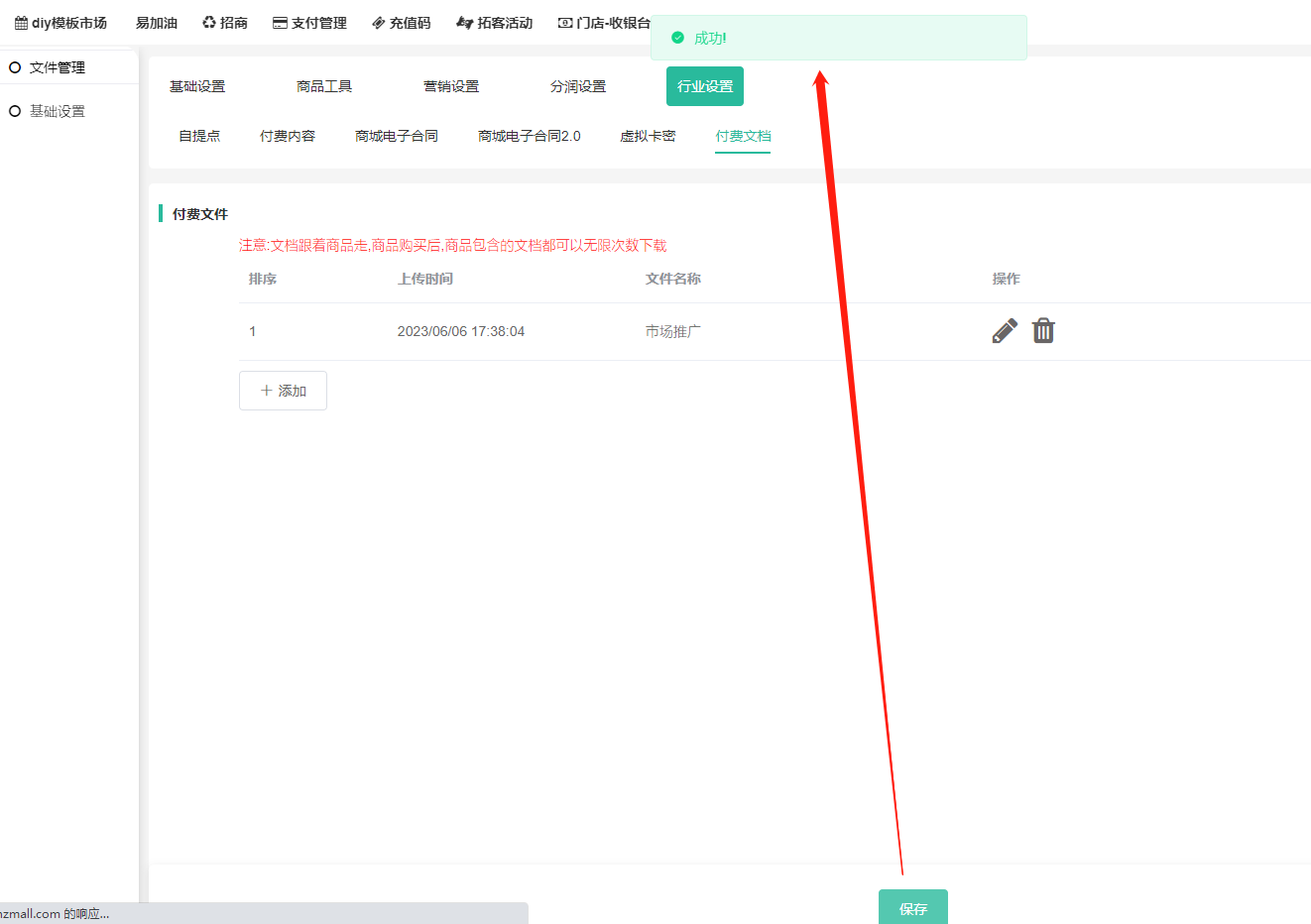Open 充值码 in the top bar
Screen dimensions: 1311x924
402,23
